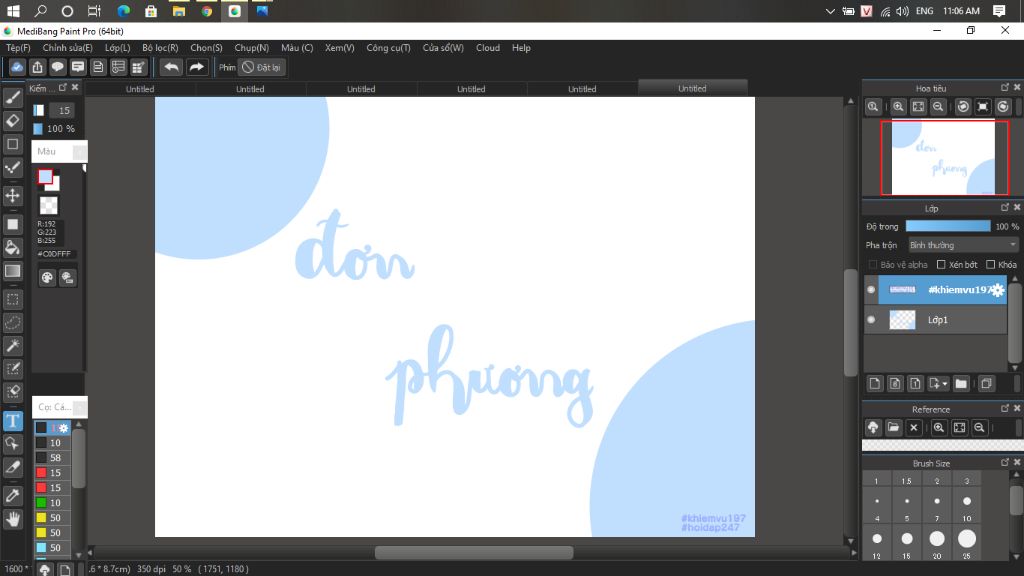Image resolution: width=1024 pixels, height=576 pixels.
Task: Open the Help menu
Action: tap(521, 48)
